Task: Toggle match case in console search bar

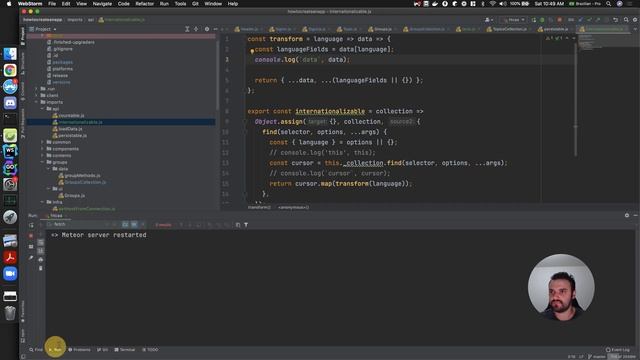Action: coord(125,224)
